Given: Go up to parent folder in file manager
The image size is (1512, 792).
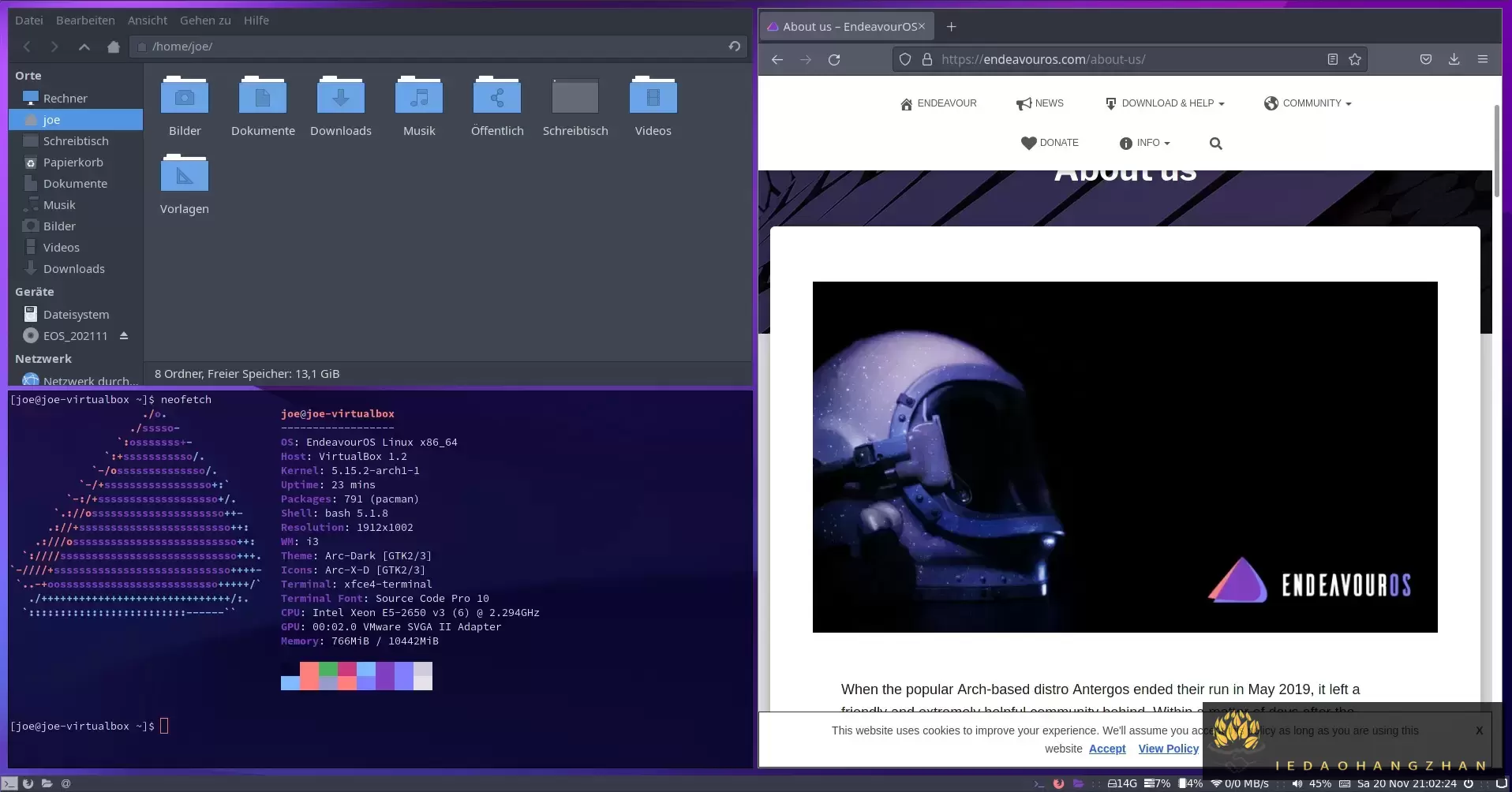Looking at the screenshot, I should click(x=84, y=47).
